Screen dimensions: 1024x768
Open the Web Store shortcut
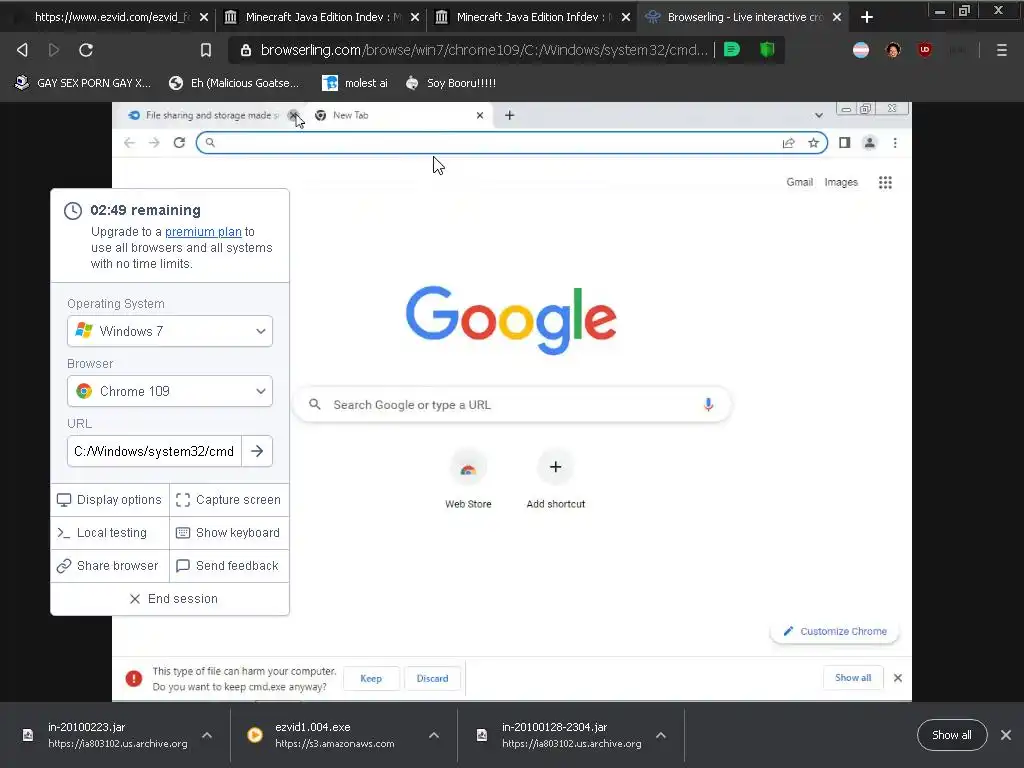point(468,480)
